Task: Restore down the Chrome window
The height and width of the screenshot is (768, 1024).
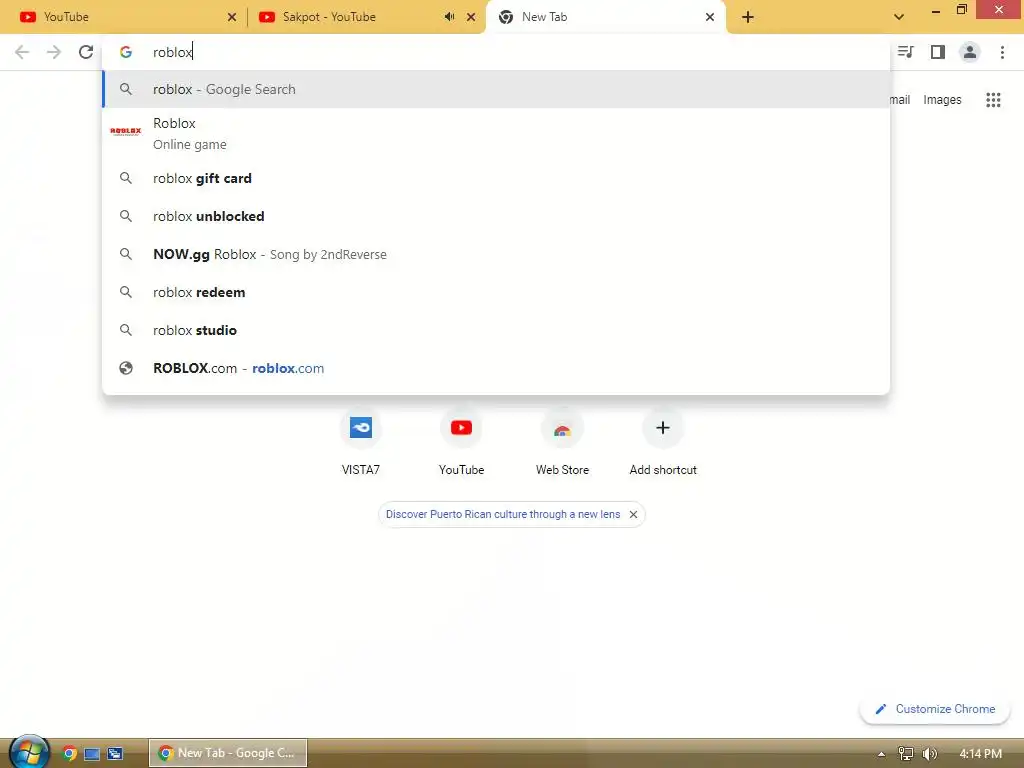Action: point(961,10)
